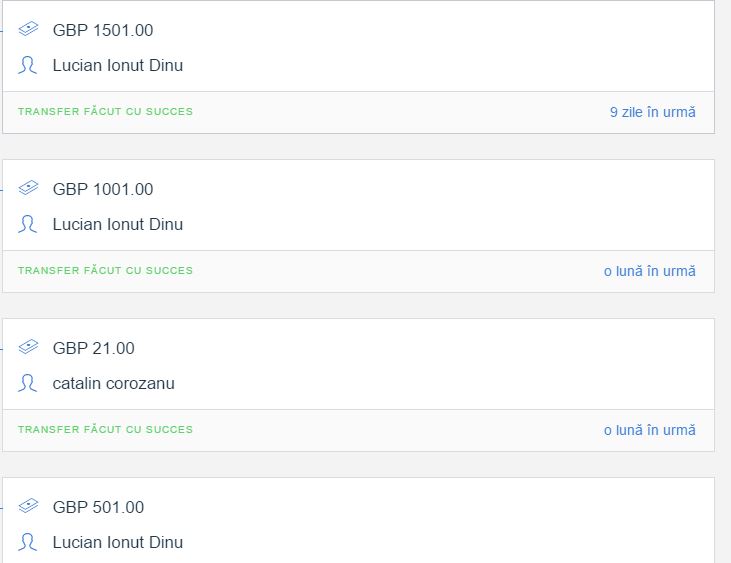This screenshot has width=731, height=563.
Task: Click the banknote icon next to GBP 1001.00
Action: (x=28, y=189)
